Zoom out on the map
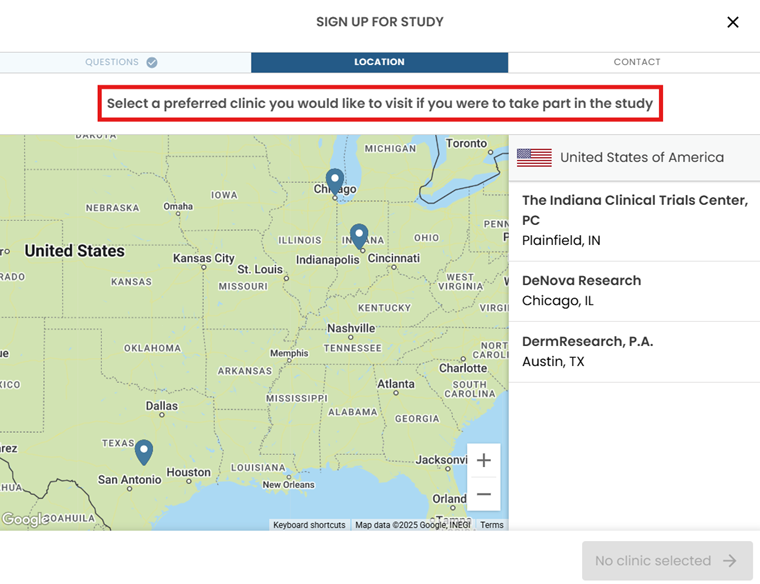This screenshot has width=760, height=584. click(x=484, y=494)
